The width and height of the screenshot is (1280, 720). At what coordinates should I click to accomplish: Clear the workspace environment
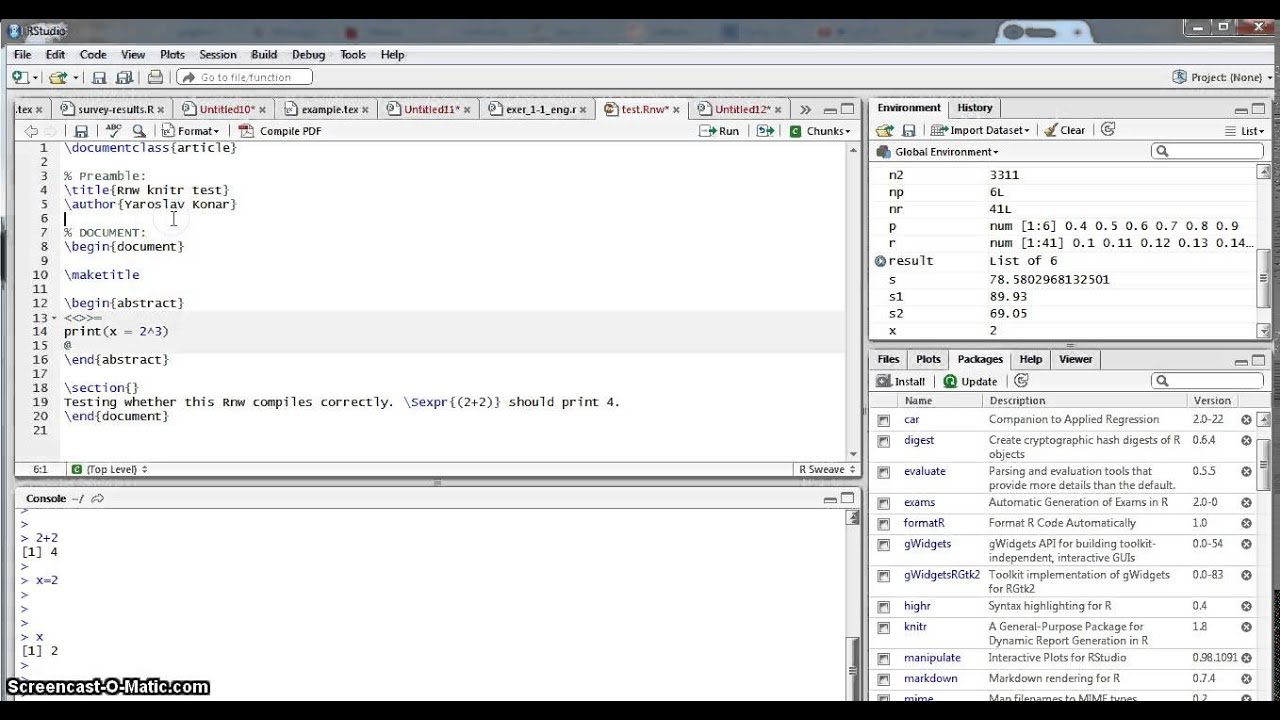1064,130
